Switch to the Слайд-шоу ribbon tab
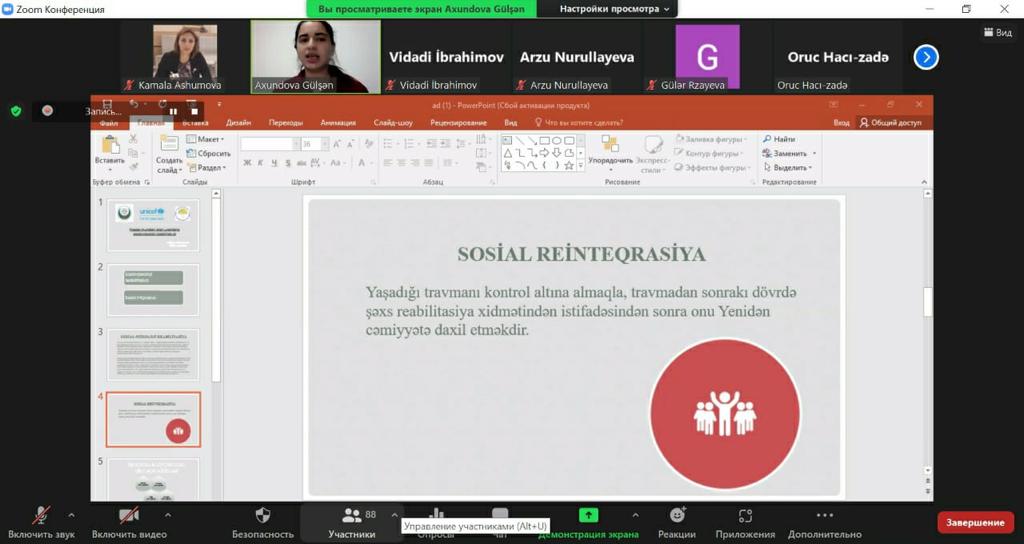This screenshot has height=544, width=1024. pyautogui.click(x=393, y=123)
